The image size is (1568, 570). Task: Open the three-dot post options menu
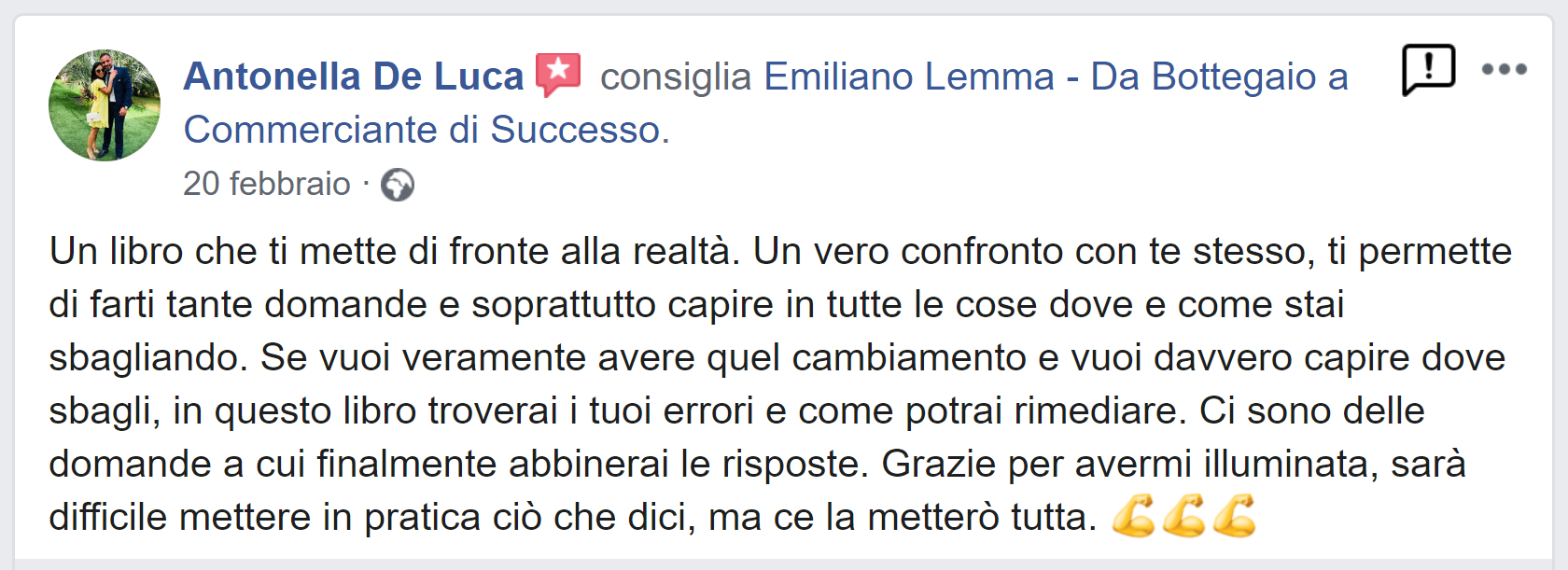(x=1505, y=69)
